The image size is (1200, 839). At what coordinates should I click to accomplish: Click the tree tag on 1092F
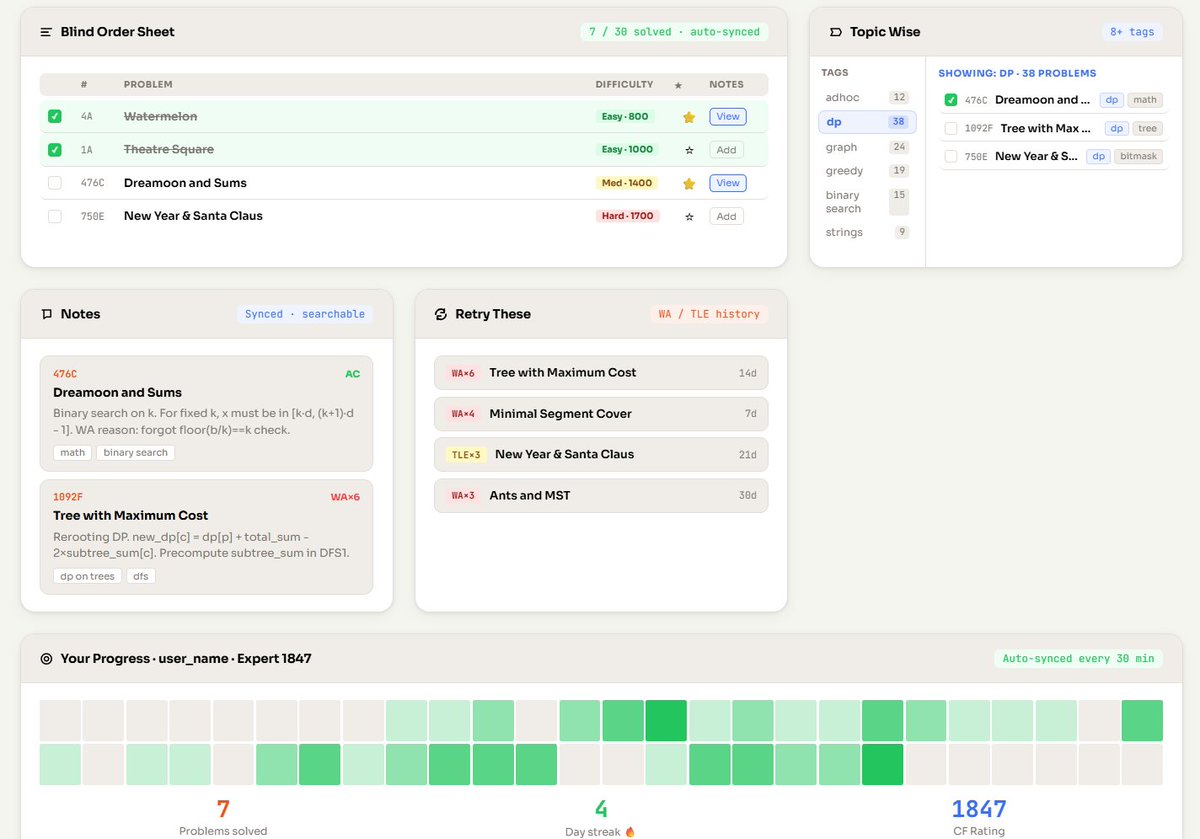(1148, 128)
